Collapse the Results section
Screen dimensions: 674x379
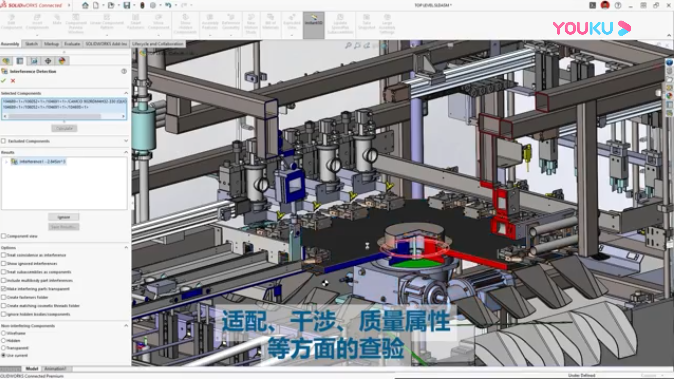pos(126,152)
